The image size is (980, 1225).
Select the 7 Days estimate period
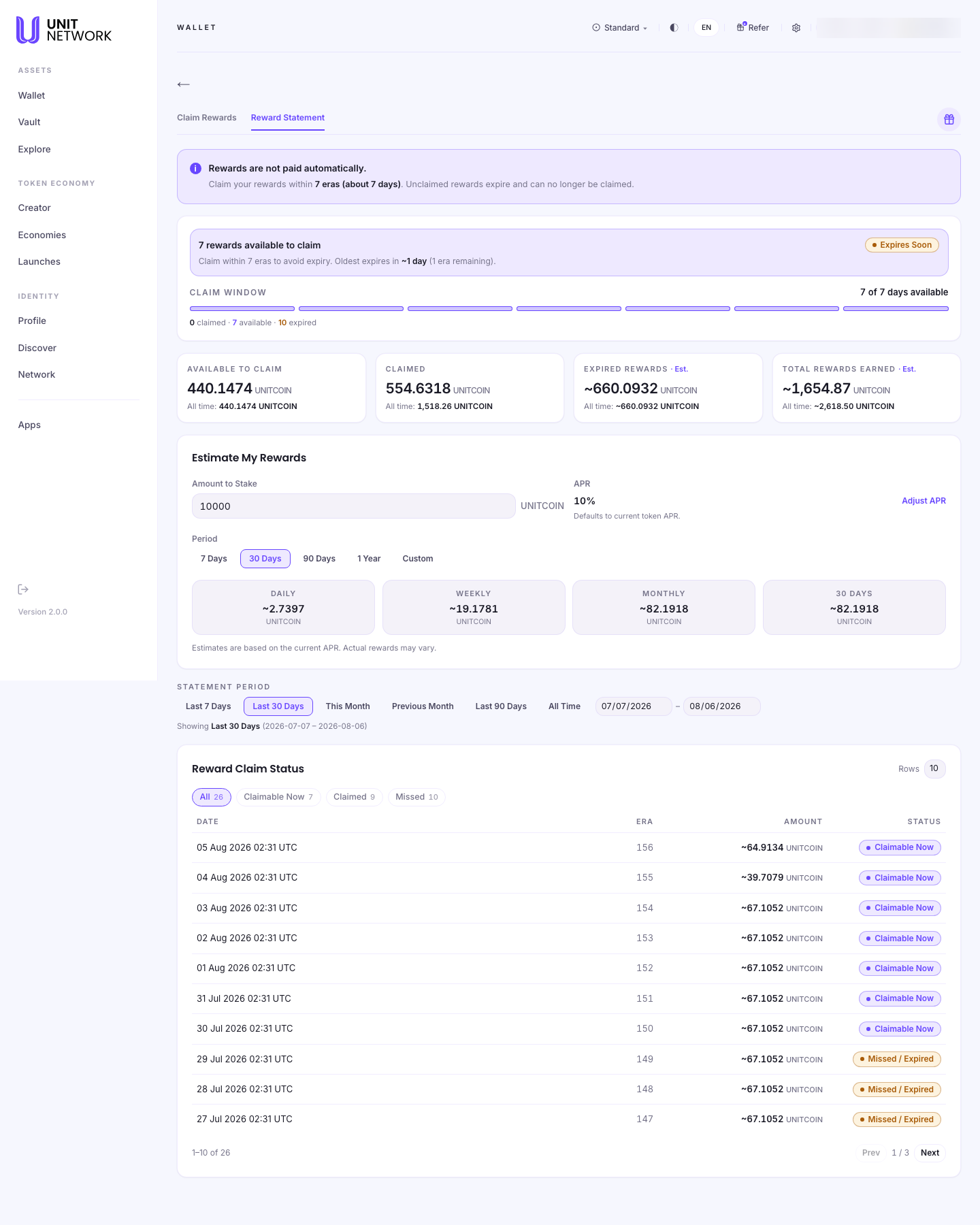tap(214, 559)
